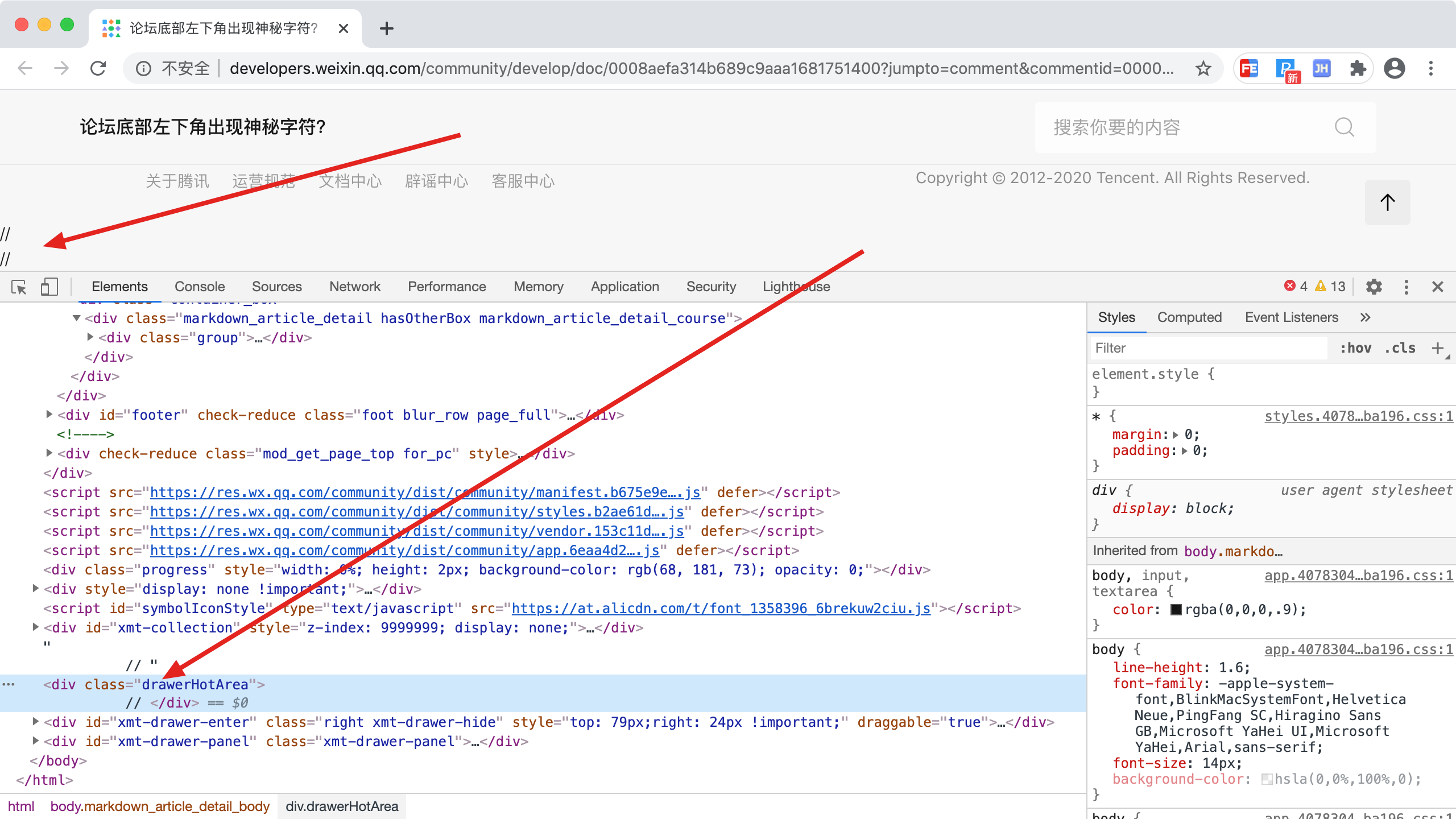Collapse the markdown_article_detail div node
The height and width of the screenshot is (819, 1456).
click(77, 318)
